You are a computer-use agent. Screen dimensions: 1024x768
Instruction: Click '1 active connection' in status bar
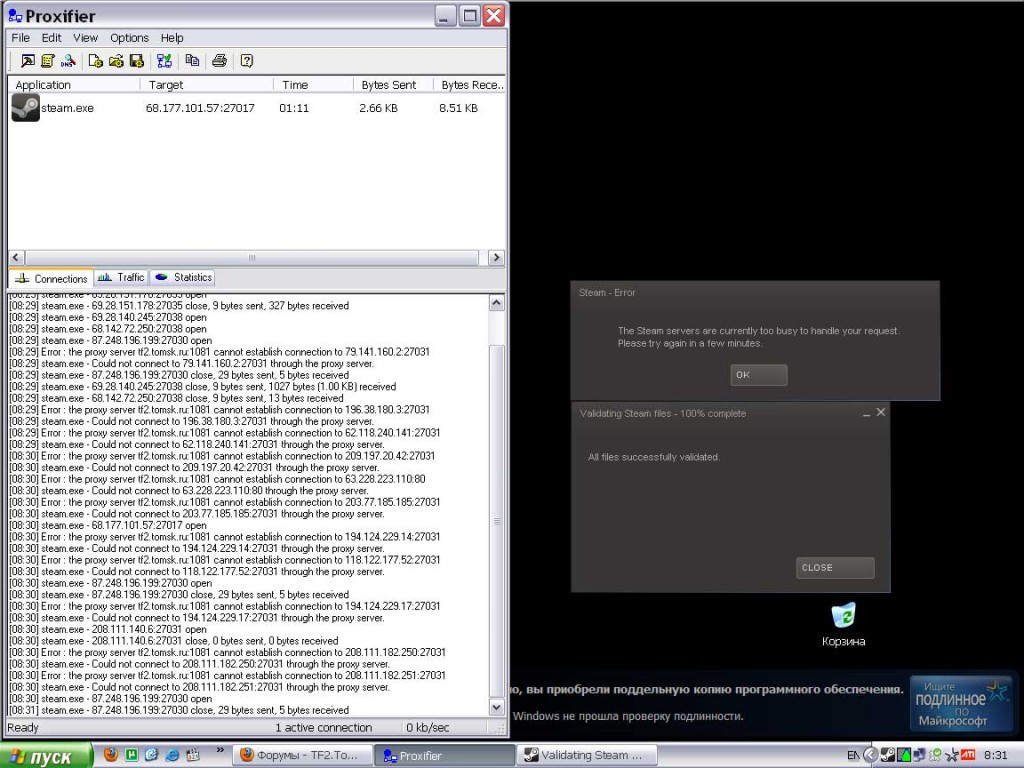tap(323, 728)
